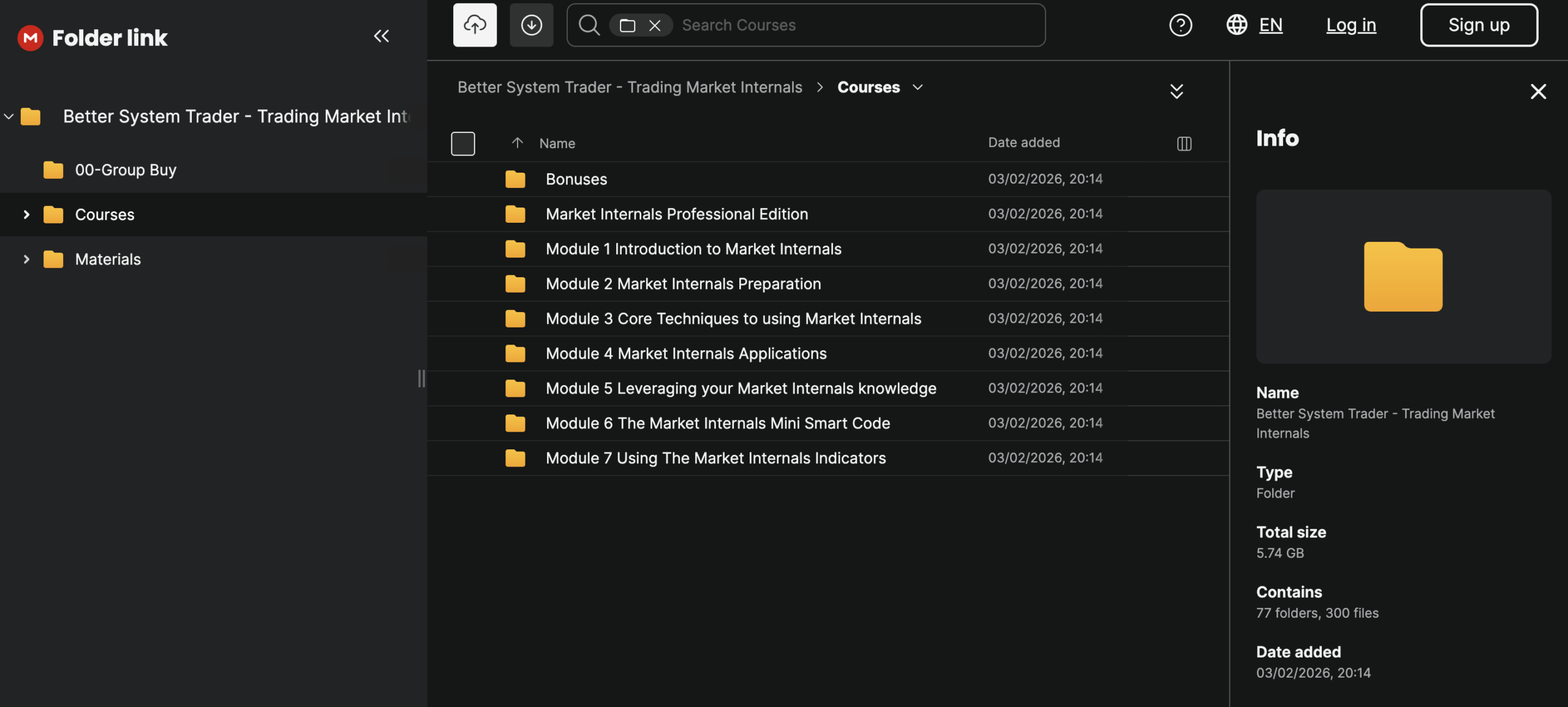1568x707 pixels.
Task: Select 00-Group Buy in sidebar
Action: [126, 170]
